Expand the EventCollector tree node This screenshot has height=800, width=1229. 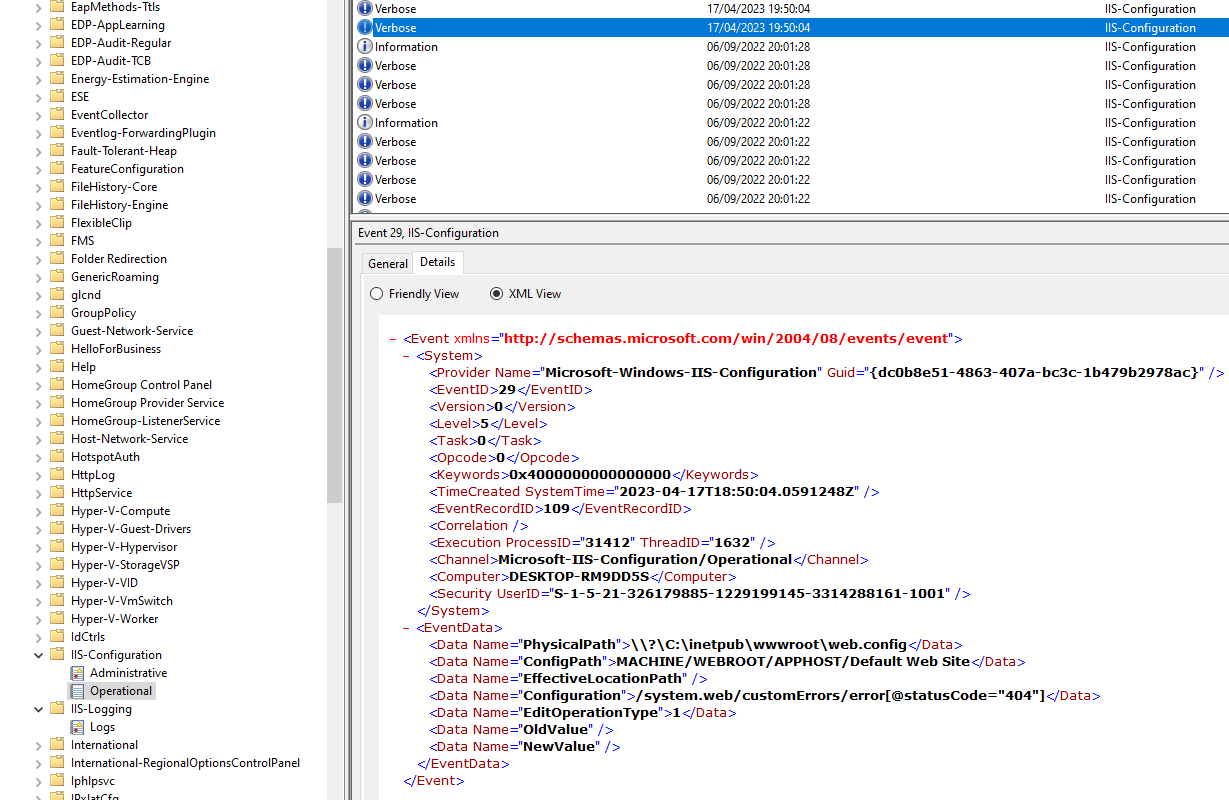point(39,115)
